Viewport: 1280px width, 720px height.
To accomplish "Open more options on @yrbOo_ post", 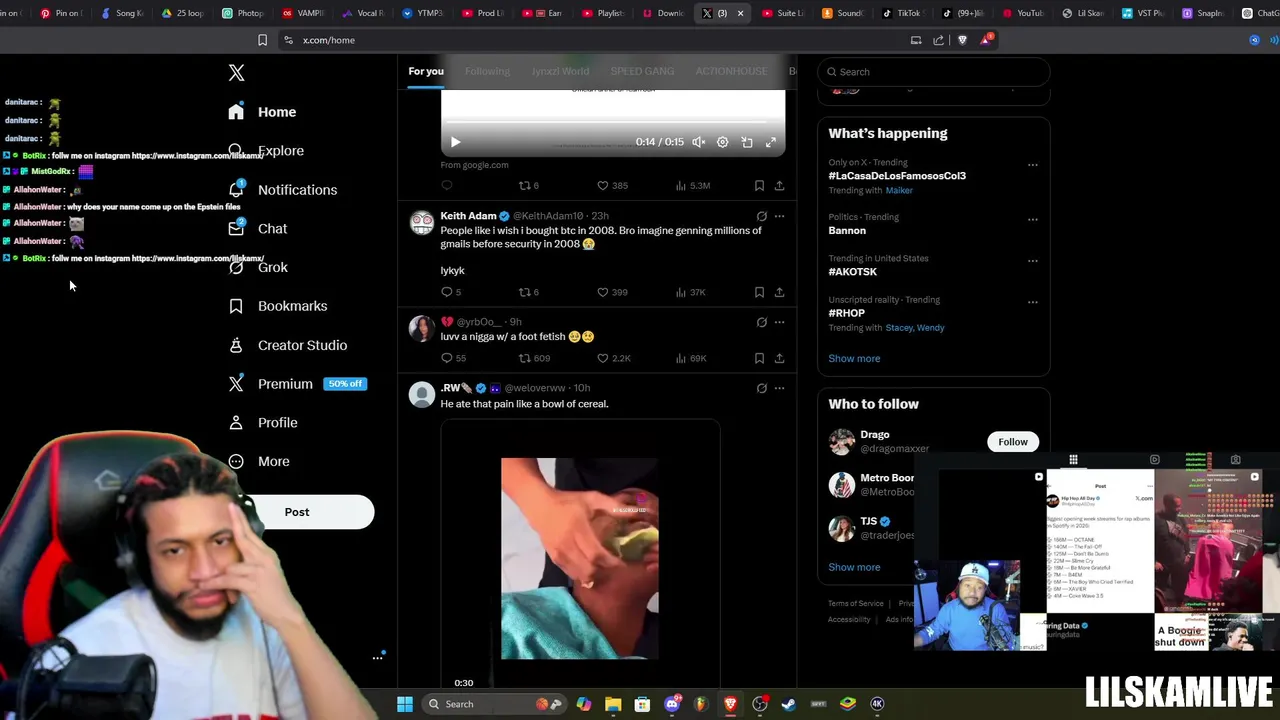I will [779, 322].
